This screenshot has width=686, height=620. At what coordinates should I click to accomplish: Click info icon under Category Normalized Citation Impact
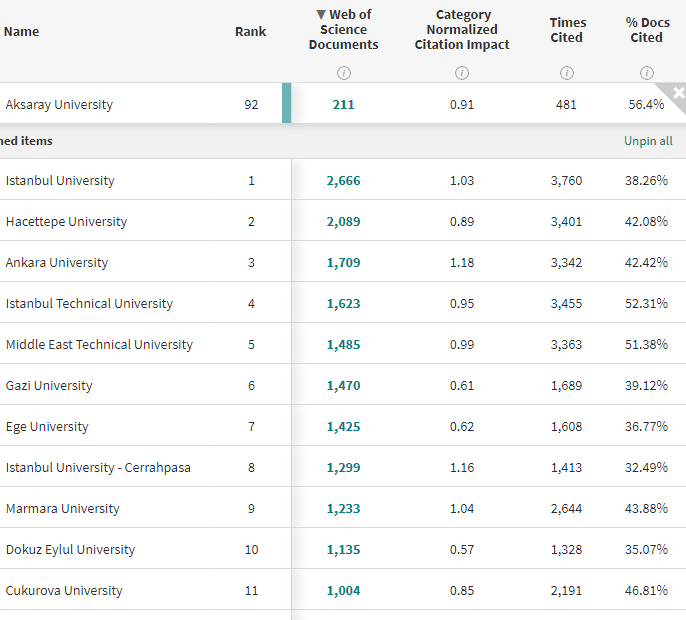[462, 72]
